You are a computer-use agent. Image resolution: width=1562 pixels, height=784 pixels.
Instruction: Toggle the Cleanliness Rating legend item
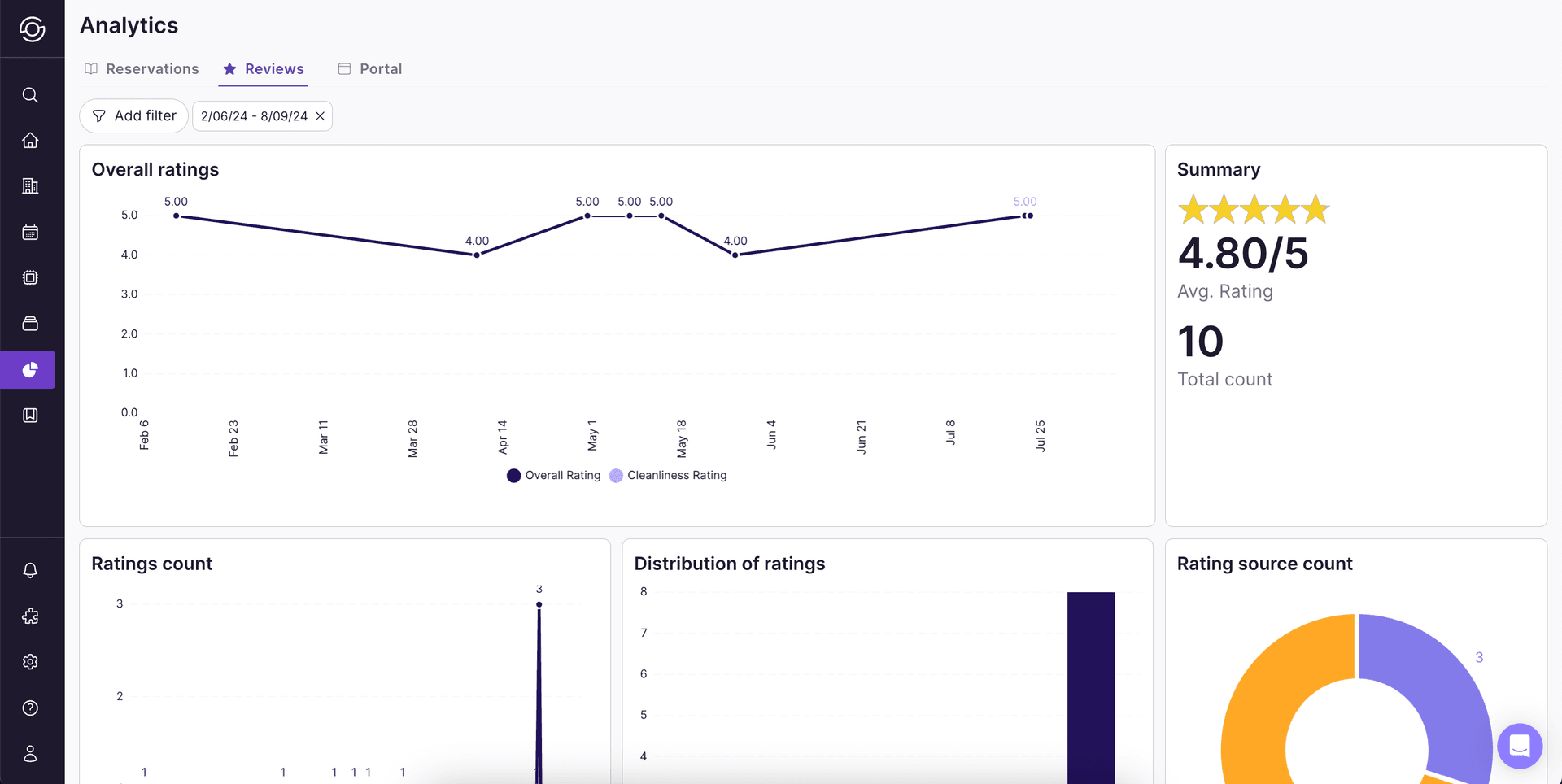(x=669, y=475)
